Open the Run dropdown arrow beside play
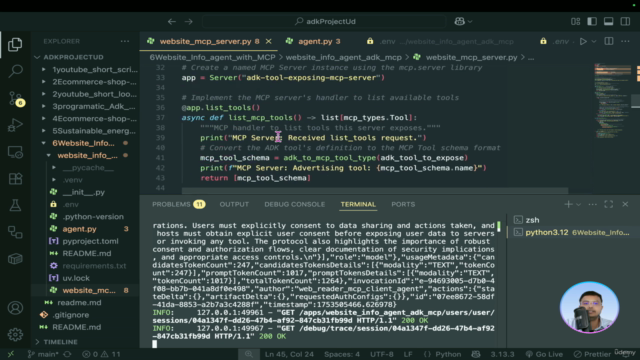Image resolution: width=640 pixels, height=360 pixels. click(594, 41)
